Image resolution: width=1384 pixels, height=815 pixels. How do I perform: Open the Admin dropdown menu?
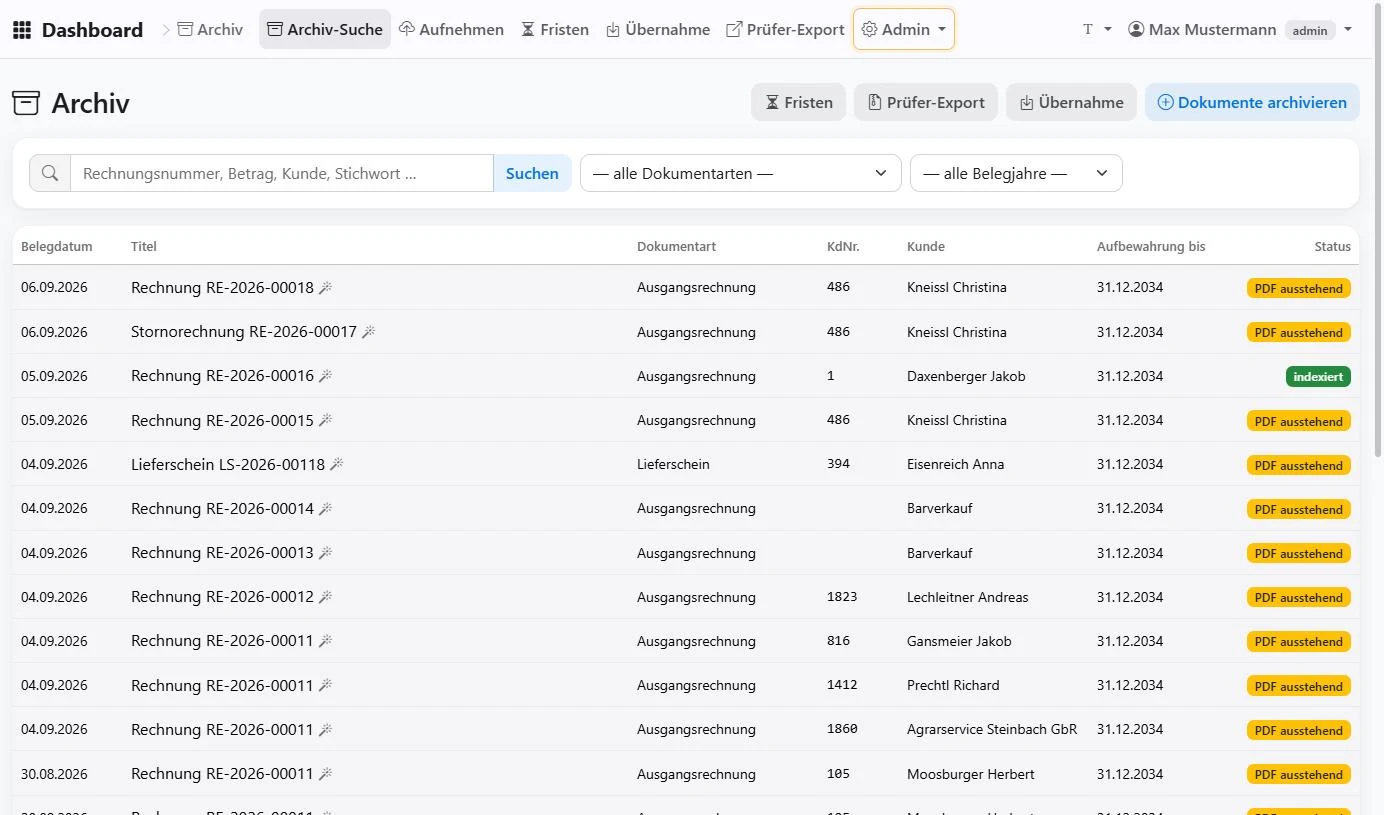click(x=904, y=30)
